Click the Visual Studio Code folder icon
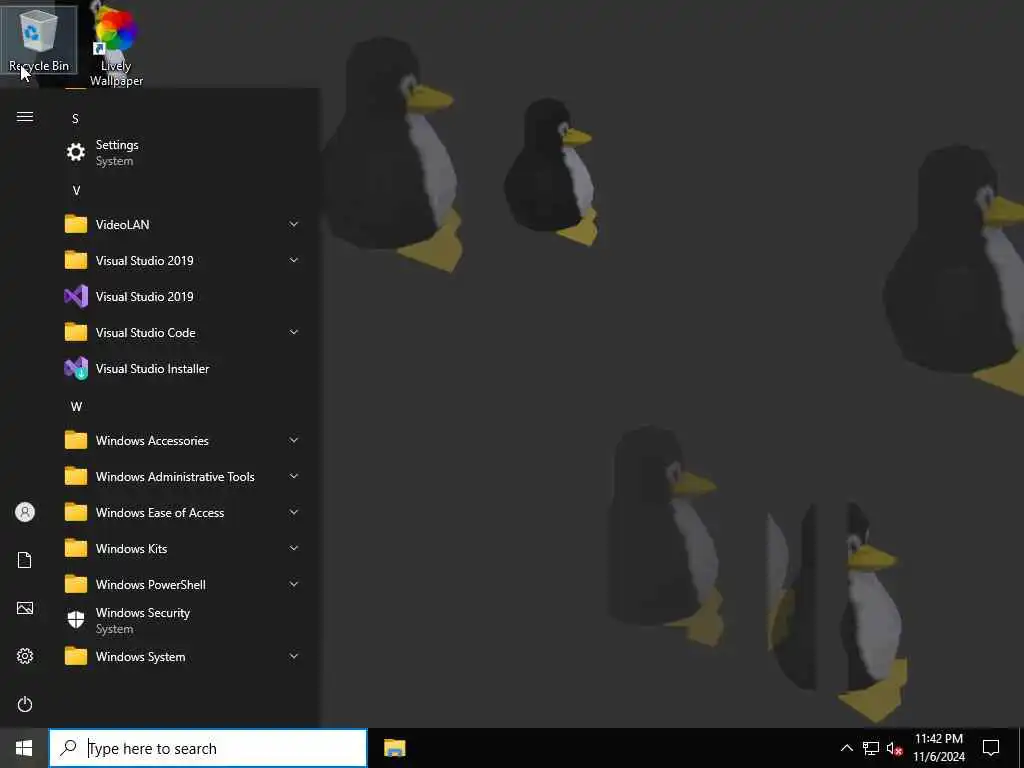Image resolution: width=1024 pixels, height=768 pixels. pyautogui.click(x=76, y=332)
